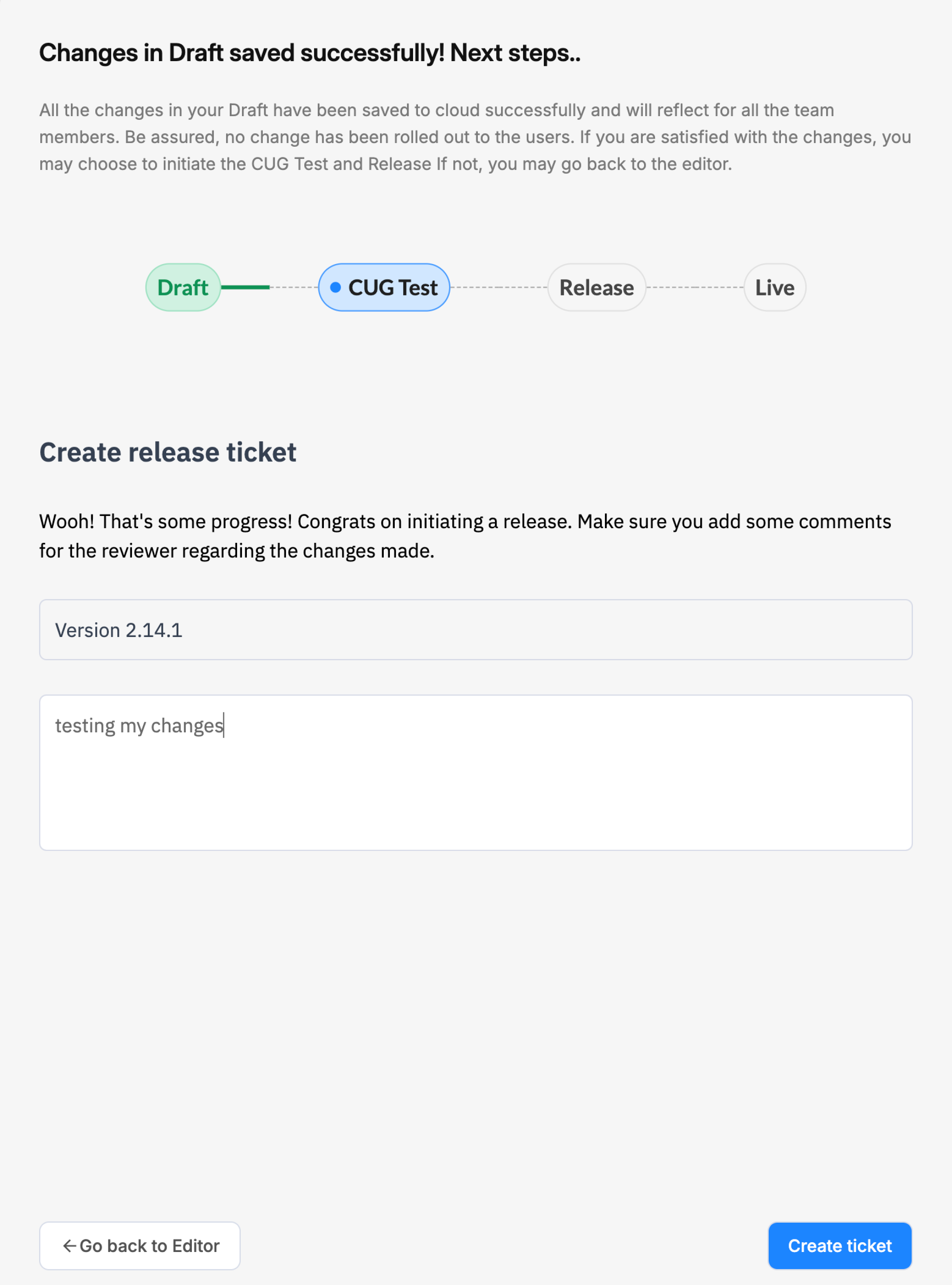Click the left arrow icon beside Go back

pos(69,1246)
